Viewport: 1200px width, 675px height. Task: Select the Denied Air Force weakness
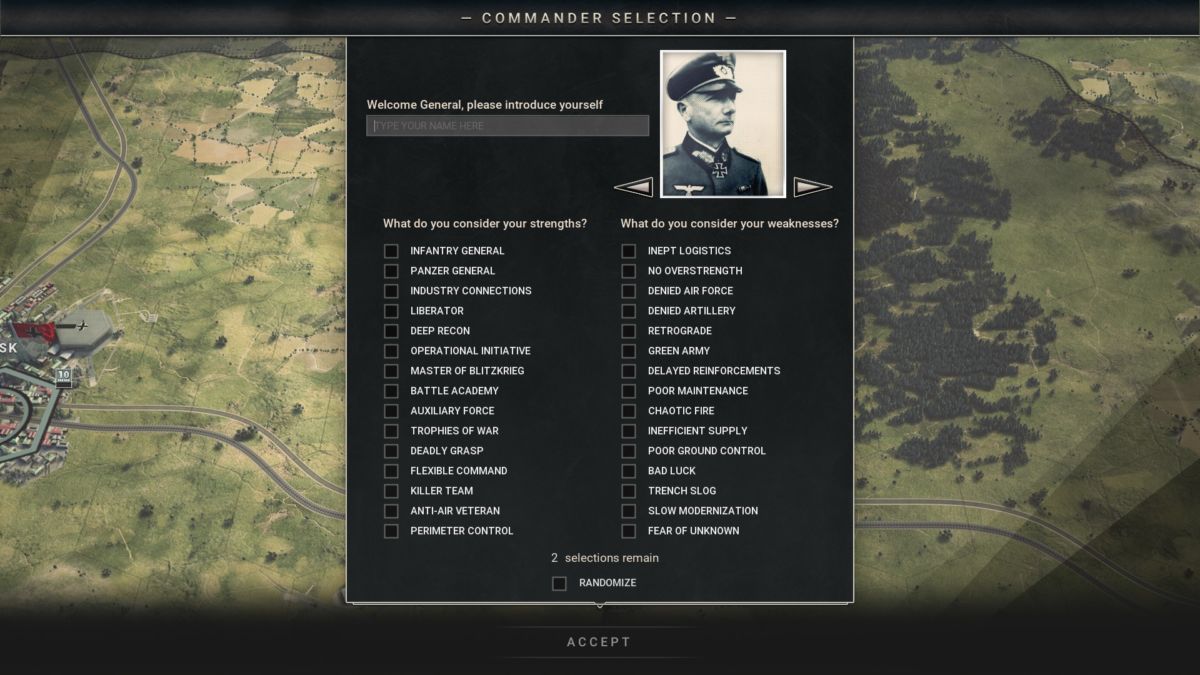pos(629,291)
